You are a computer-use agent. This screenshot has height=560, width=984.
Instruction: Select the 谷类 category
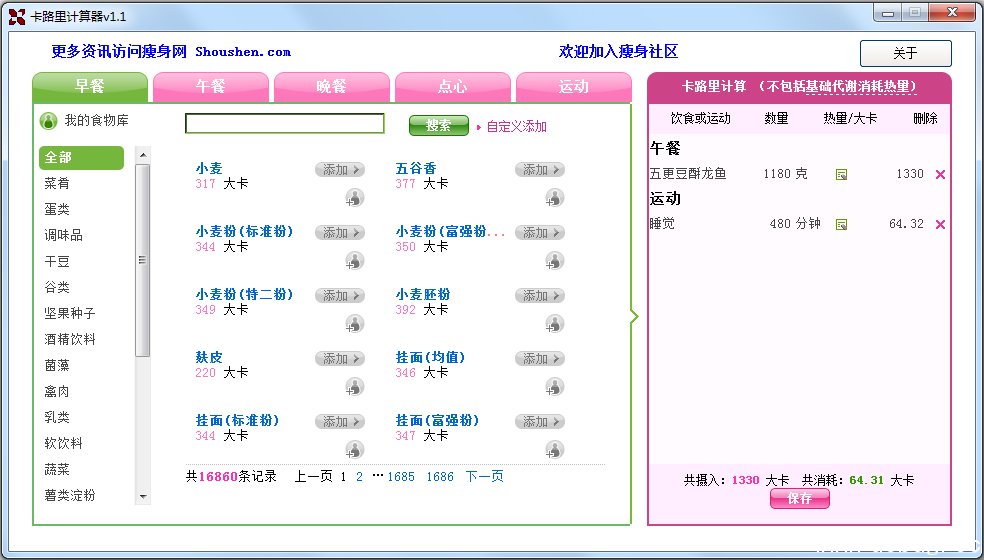pyautogui.click(x=57, y=288)
